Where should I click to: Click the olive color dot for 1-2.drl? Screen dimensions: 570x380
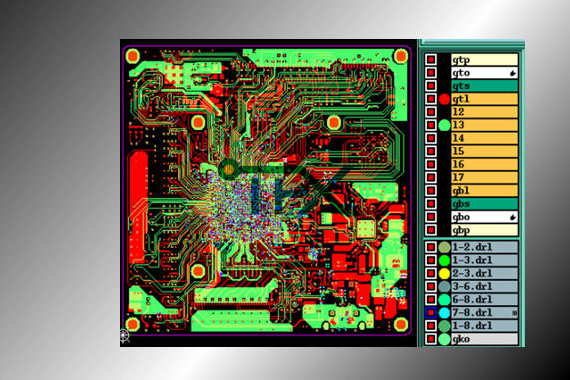click(444, 247)
